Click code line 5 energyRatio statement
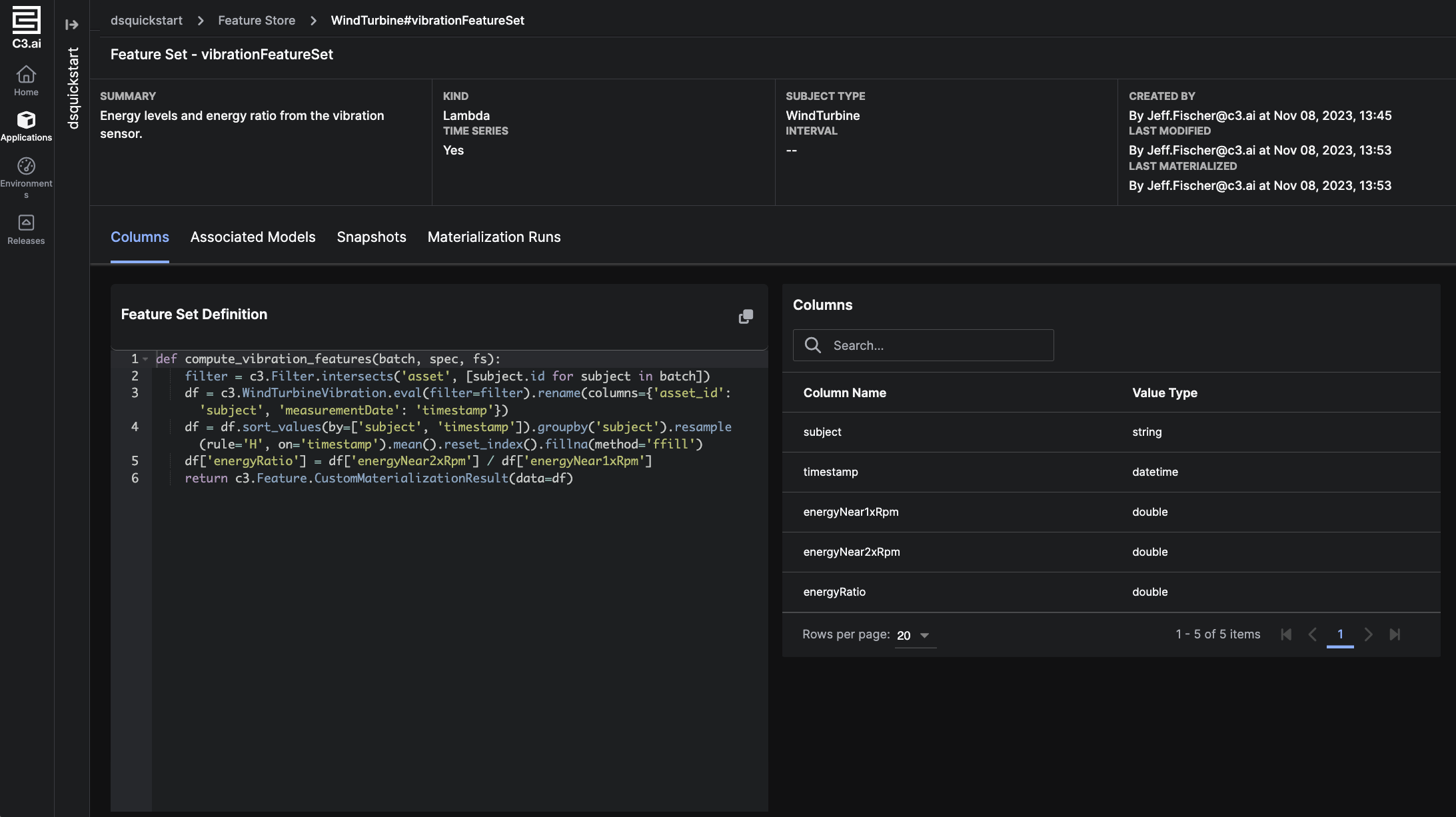The width and height of the screenshot is (1456, 817). tap(418, 461)
